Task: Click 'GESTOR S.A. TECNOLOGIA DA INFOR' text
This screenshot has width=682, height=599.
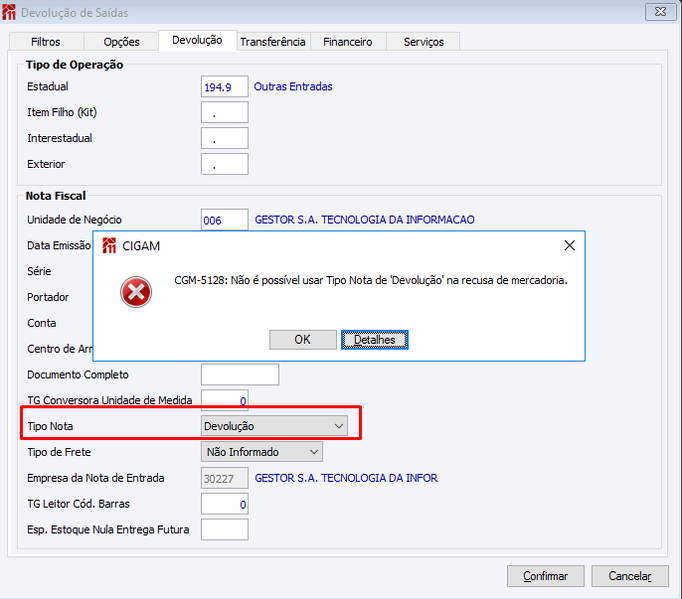Action: pyautogui.click(x=346, y=478)
